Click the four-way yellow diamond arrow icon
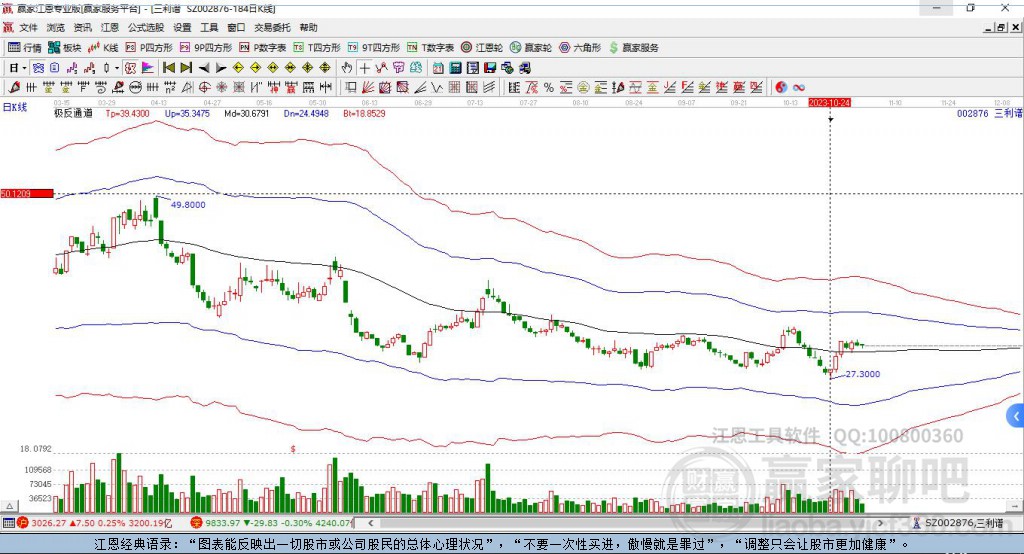The image size is (1024, 554). (307, 68)
